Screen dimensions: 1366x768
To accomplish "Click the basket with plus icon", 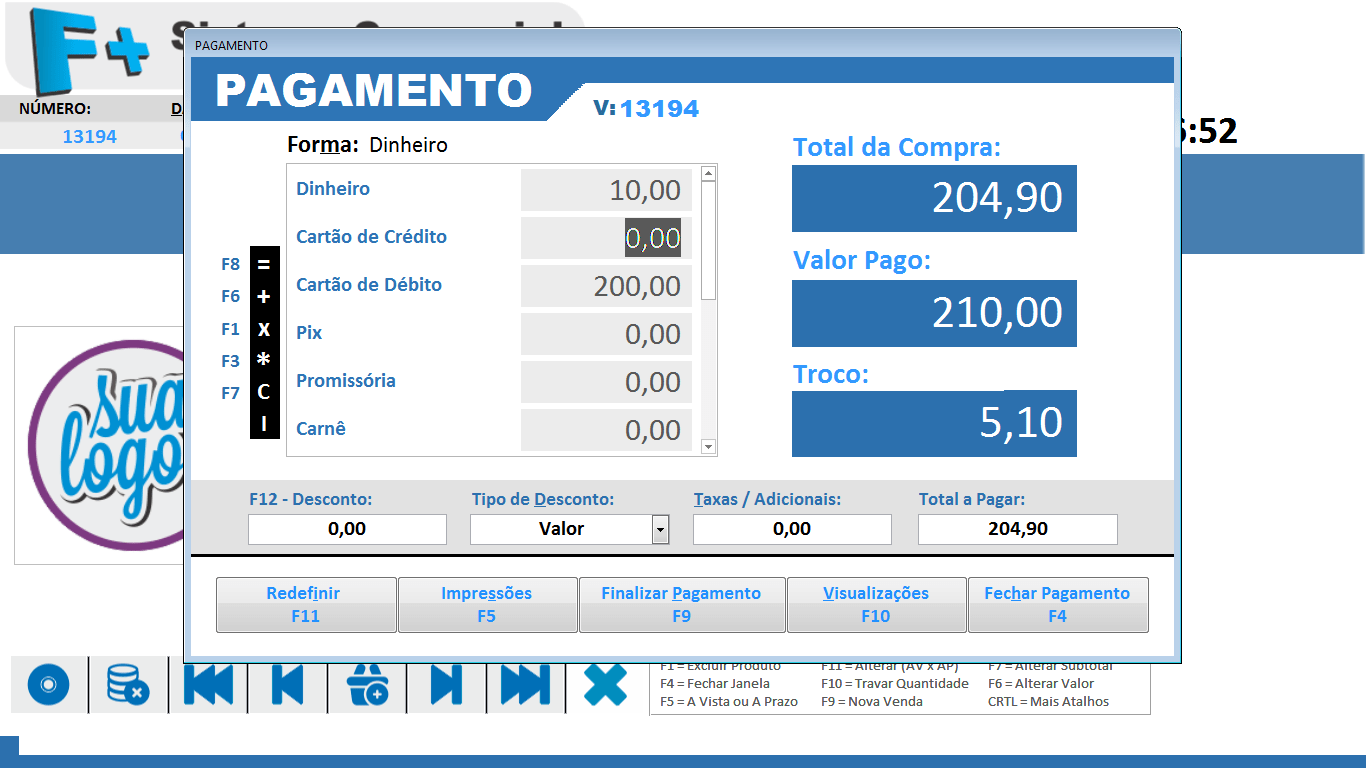I will pyautogui.click(x=367, y=685).
